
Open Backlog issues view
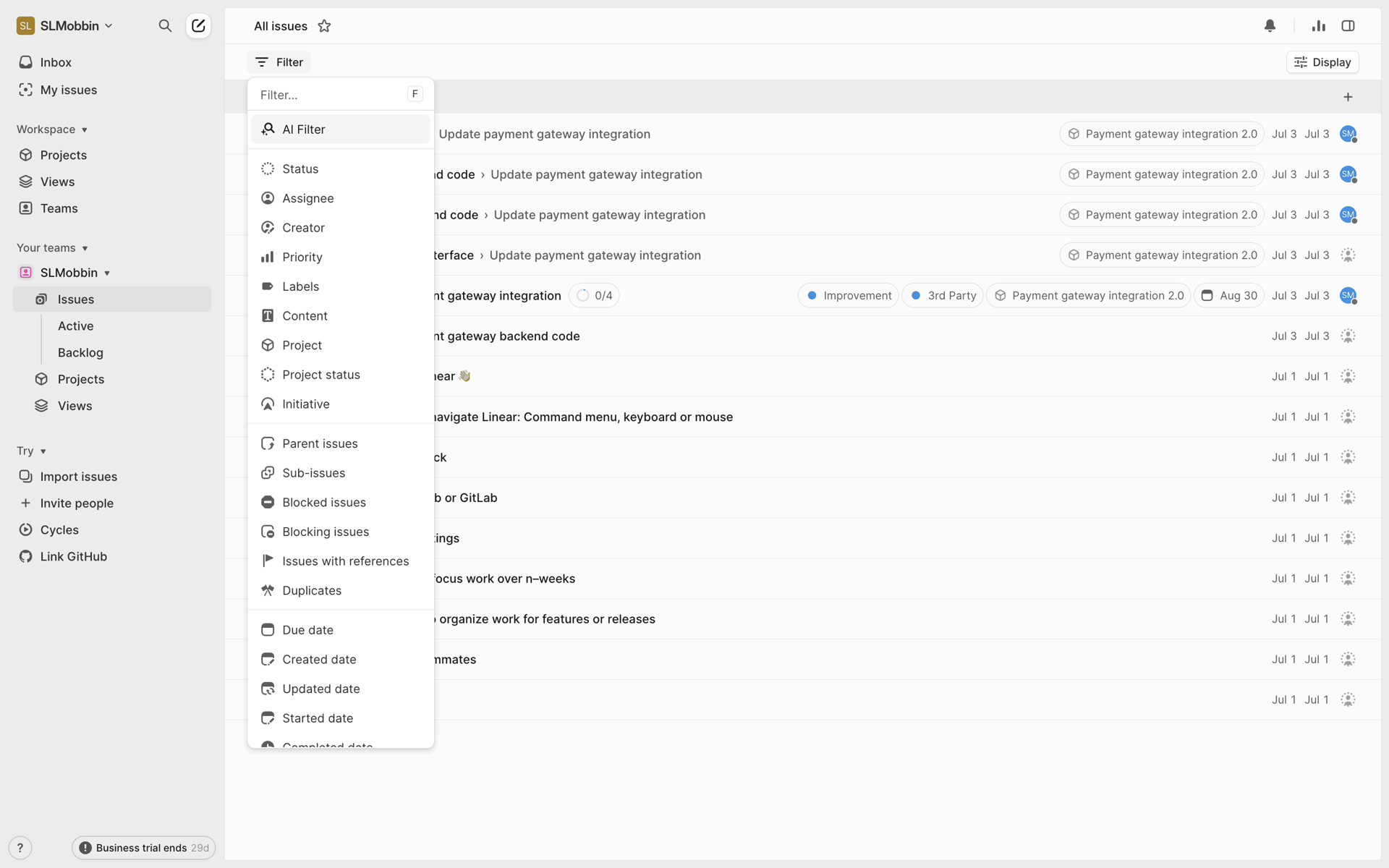pyautogui.click(x=80, y=353)
